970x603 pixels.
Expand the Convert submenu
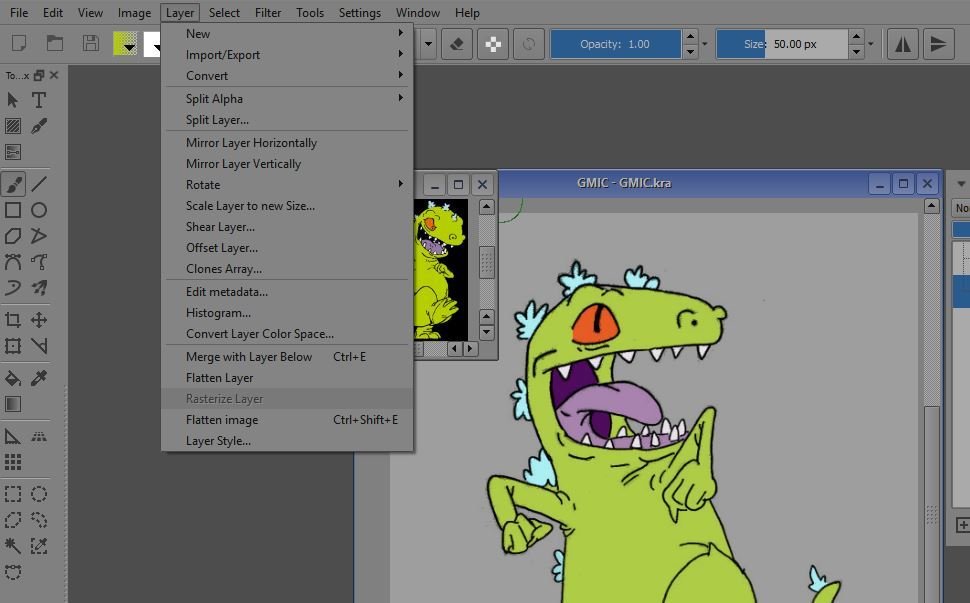point(287,75)
